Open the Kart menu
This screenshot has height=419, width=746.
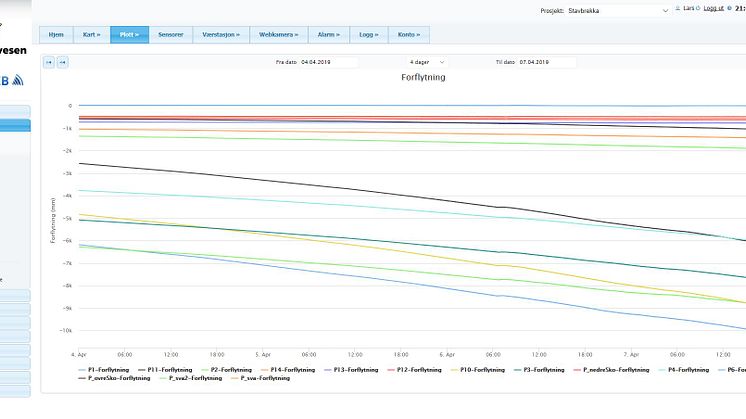(92, 35)
